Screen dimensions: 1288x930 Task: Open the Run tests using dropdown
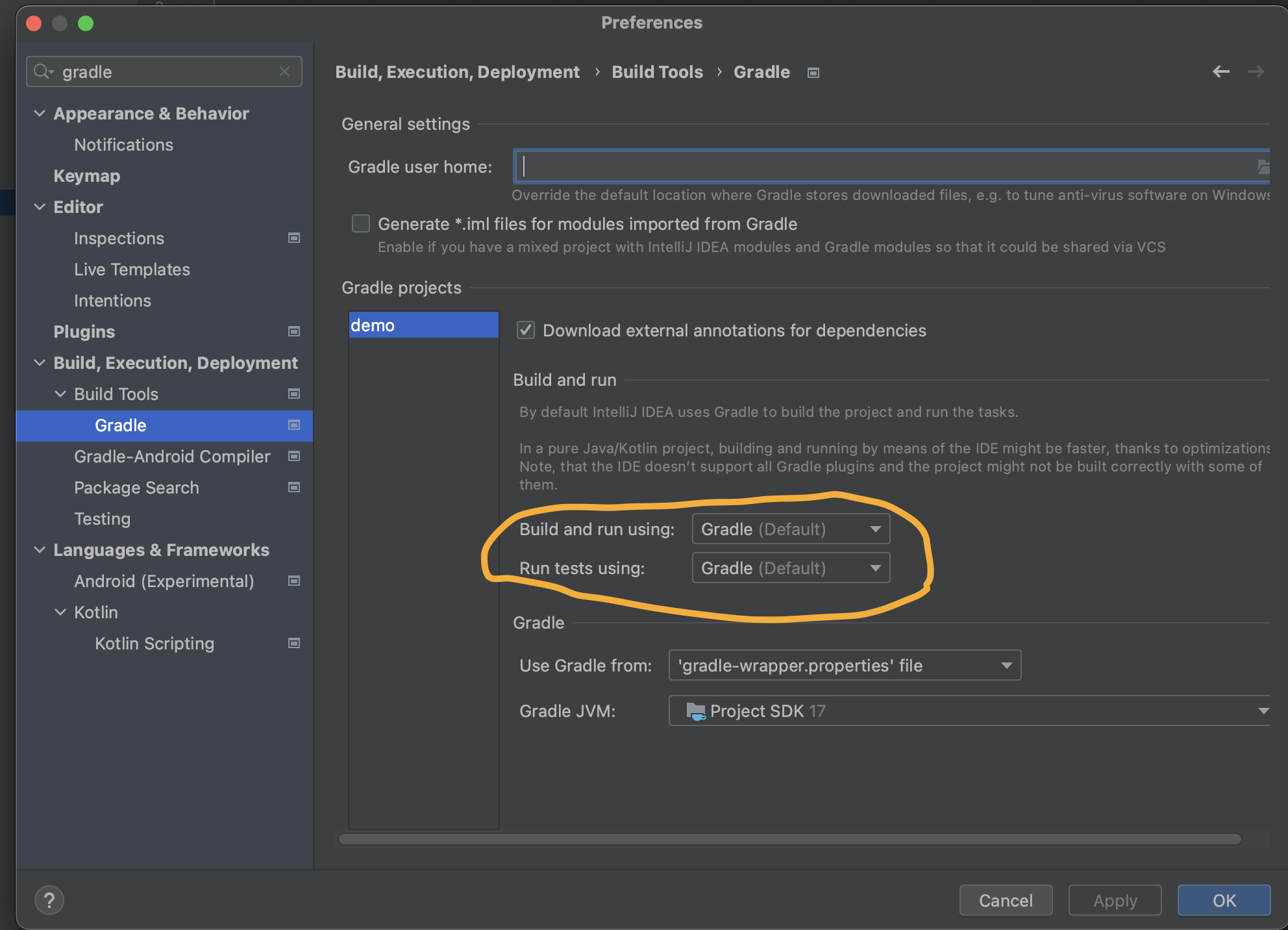tap(791, 568)
